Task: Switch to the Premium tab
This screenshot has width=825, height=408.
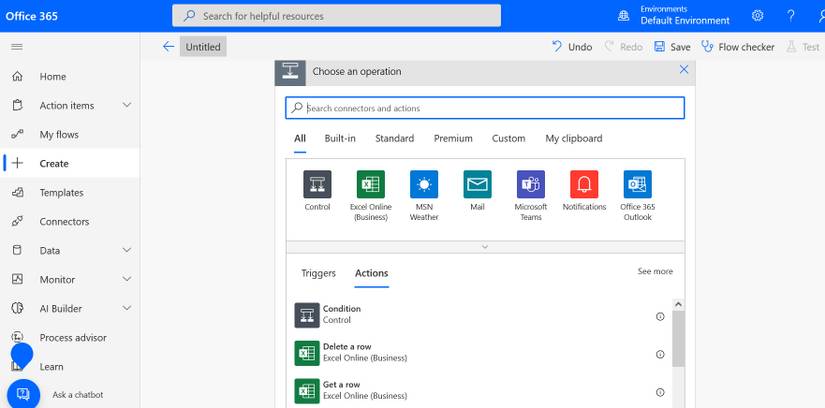Action: click(x=453, y=138)
